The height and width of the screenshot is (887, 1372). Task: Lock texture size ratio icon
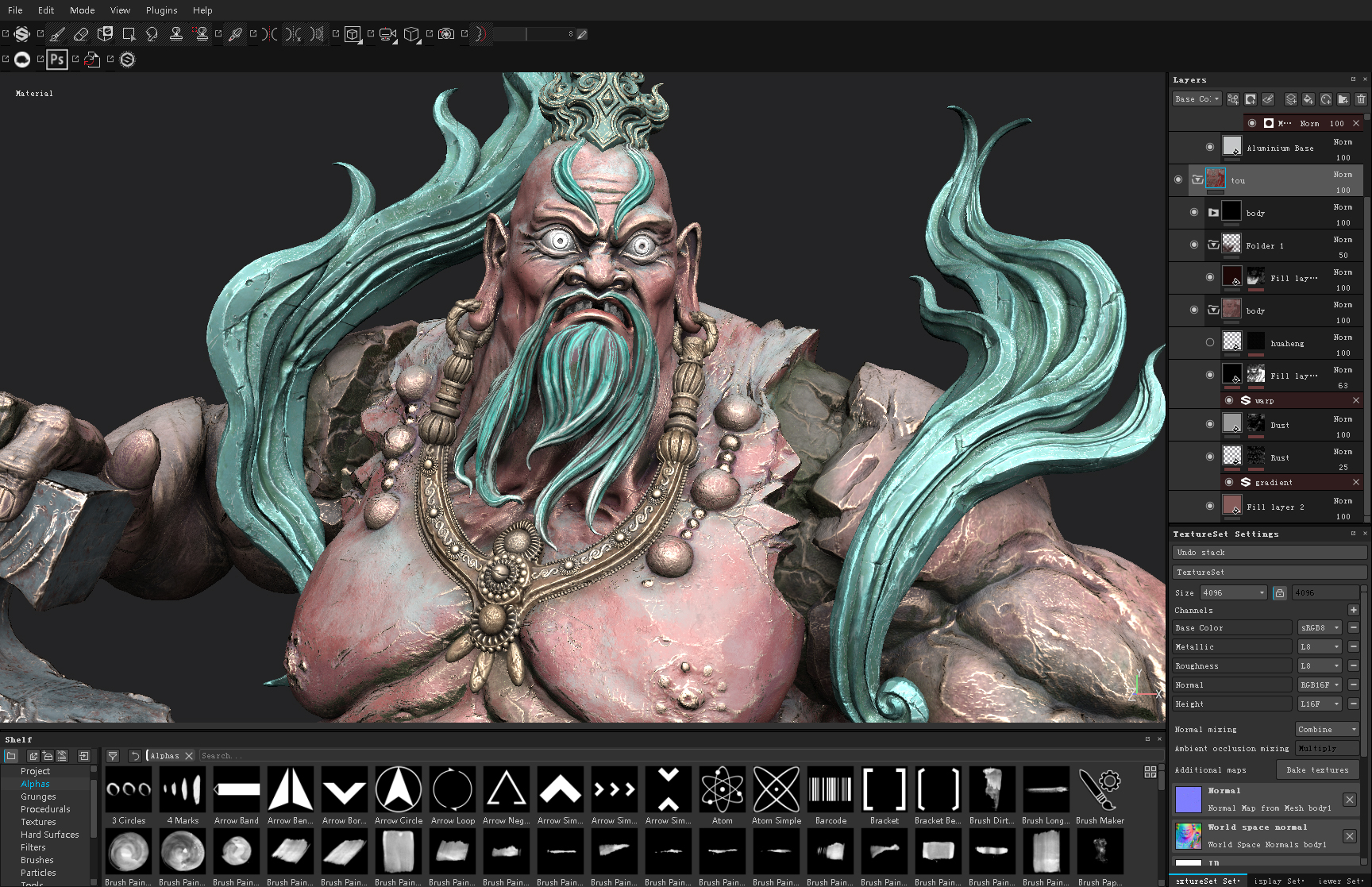(1280, 593)
